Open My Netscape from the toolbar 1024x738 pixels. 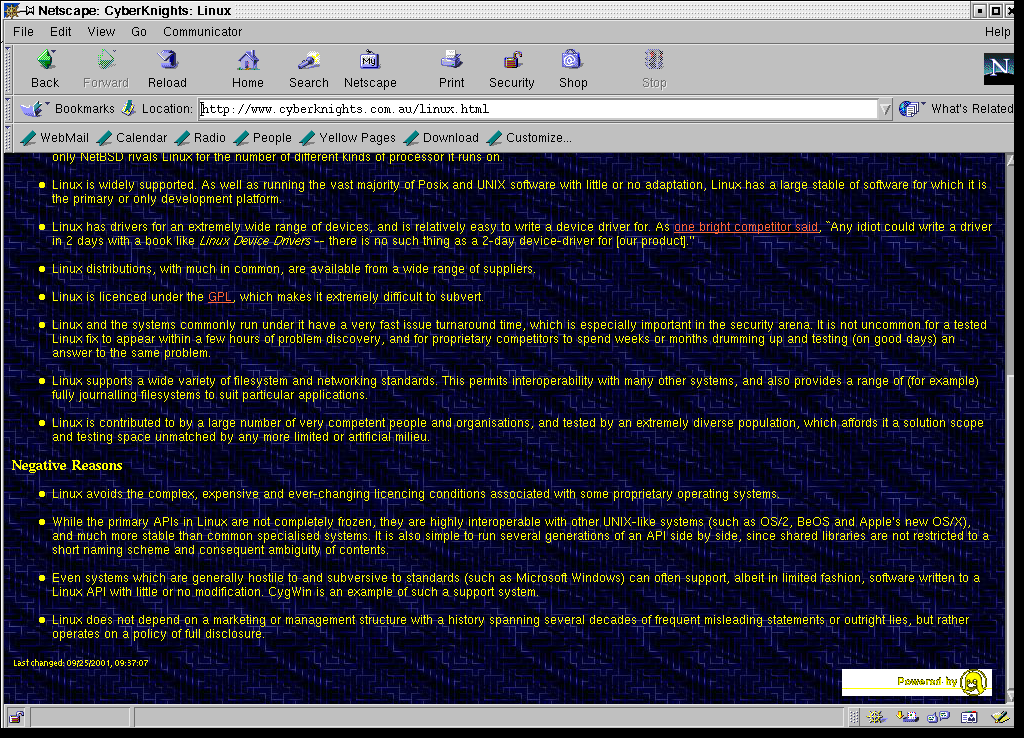(x=370, y=69)
